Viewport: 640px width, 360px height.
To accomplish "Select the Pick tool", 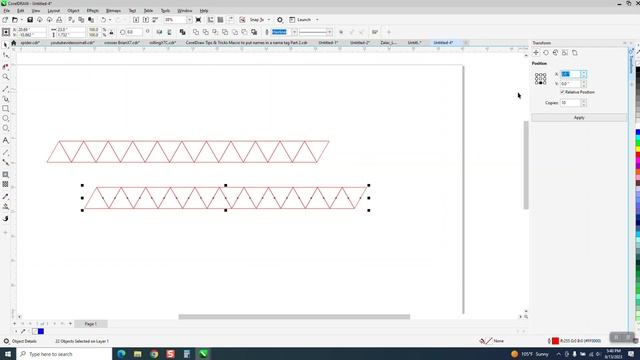I will tap(5, 45).
